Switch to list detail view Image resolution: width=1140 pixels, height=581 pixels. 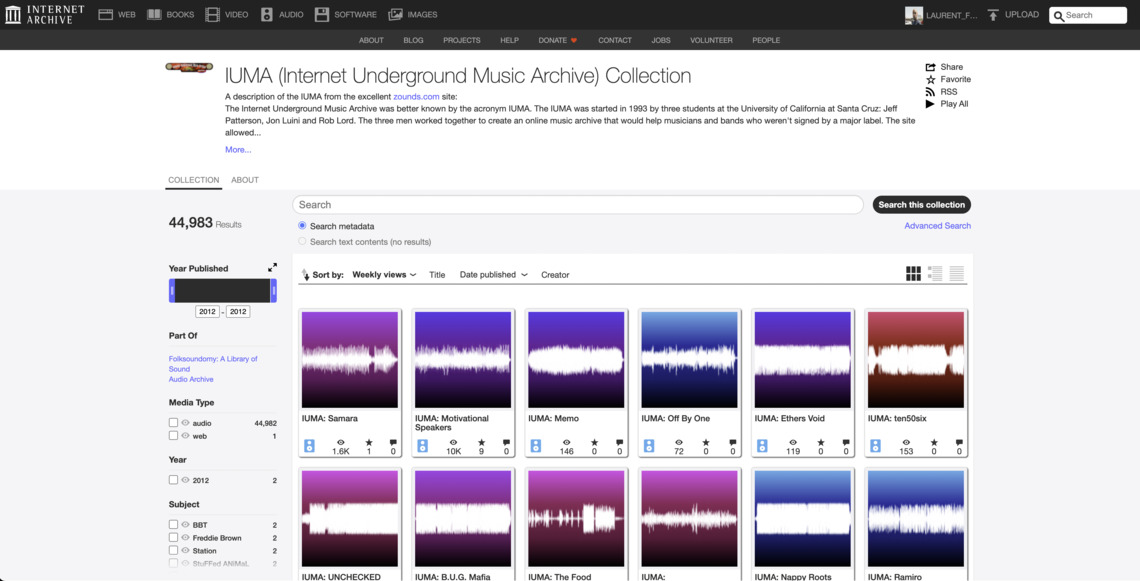[x=935, y=273]
